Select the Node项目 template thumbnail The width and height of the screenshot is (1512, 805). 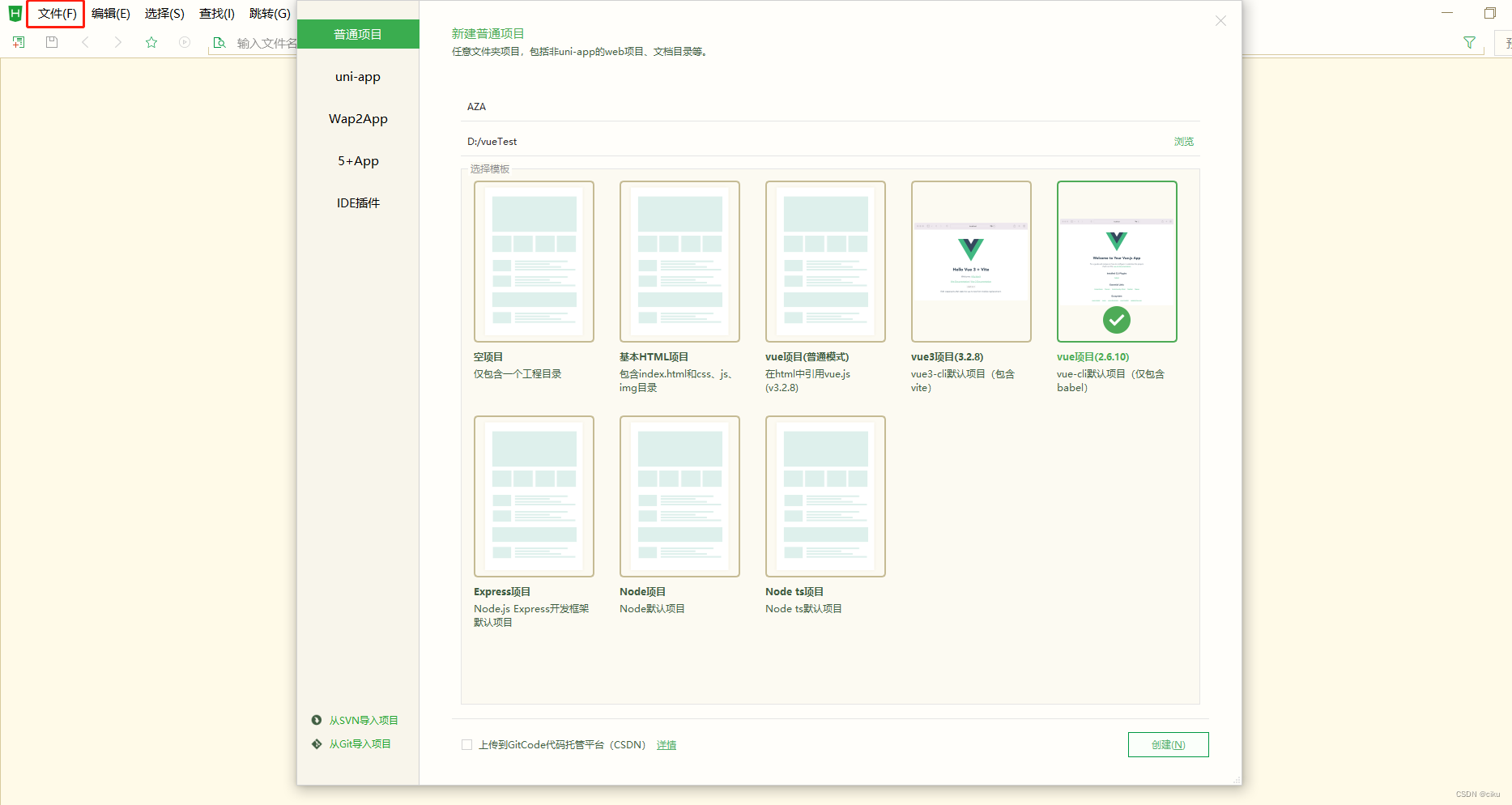point(679,496)
